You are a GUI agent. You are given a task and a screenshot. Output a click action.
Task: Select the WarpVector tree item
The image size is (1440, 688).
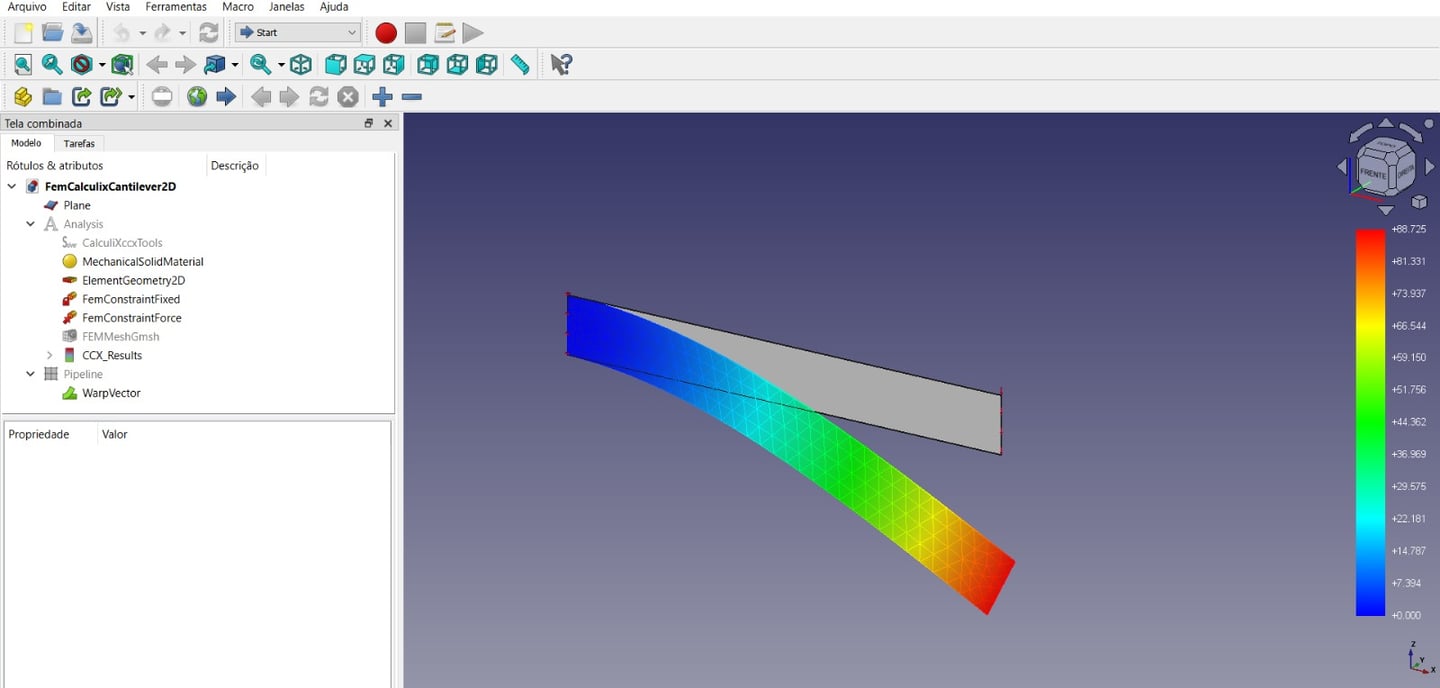point(111,393)
